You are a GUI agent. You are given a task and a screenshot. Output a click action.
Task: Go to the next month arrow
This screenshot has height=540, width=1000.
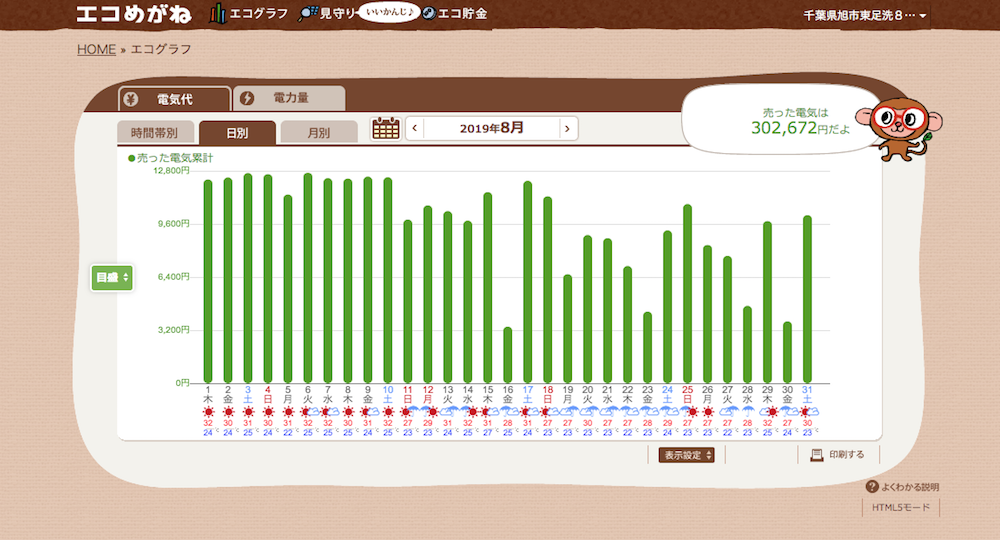click(567, 129)
